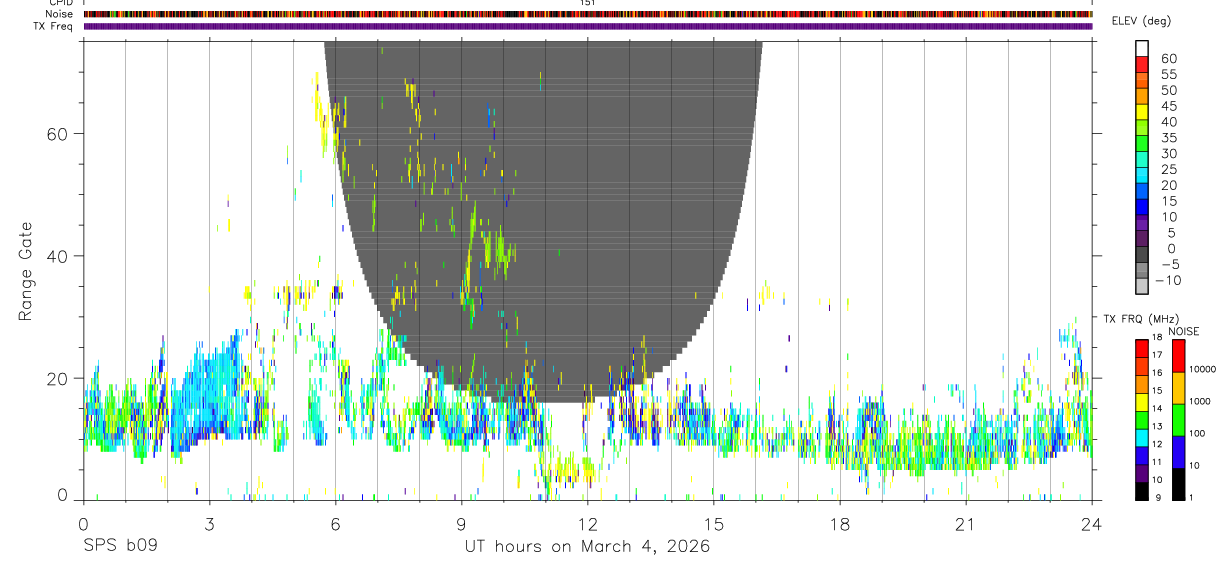This screenshot has width=1228, height=567.
Task: Pick the light gray bottom ELEV colorbar swatch
Action: (1142, 286)
